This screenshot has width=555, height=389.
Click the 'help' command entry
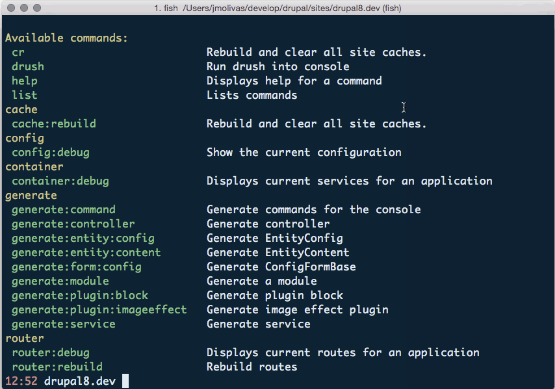(x=24, y=81)
